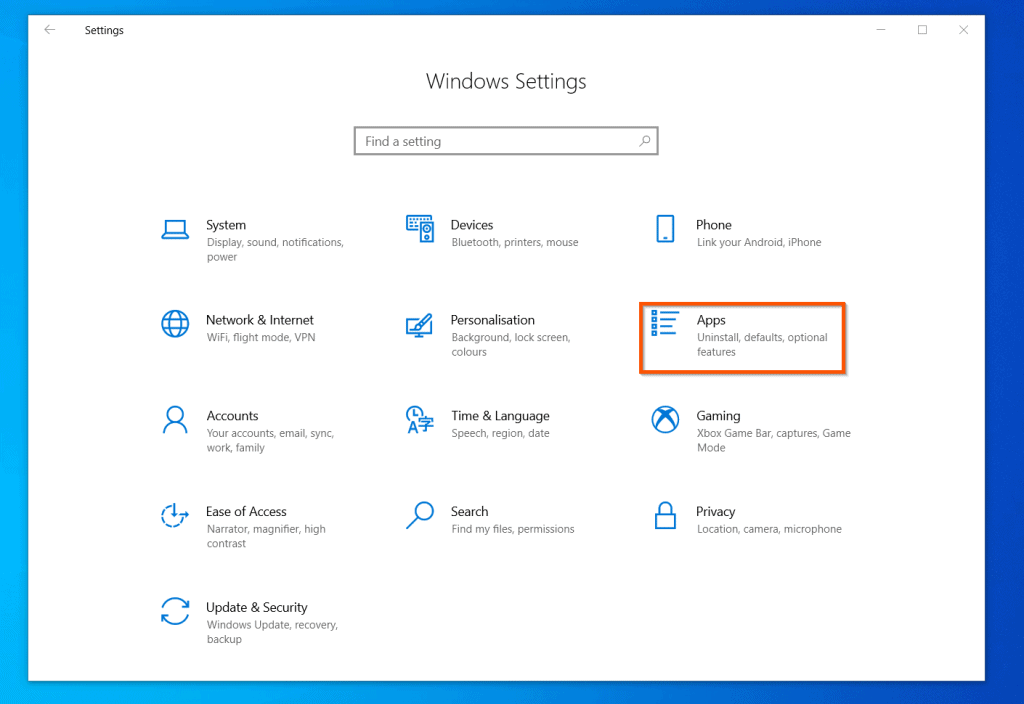This screenshot has height=704, width=1024.
Task: Click "Find my files, permissions" text
Action: pos(513,529)
